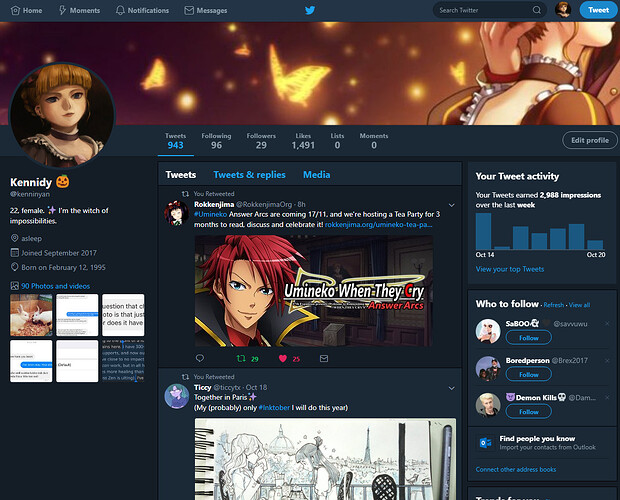Reply to the Rokkenjima tweet
620x500 pixels.
200,358
